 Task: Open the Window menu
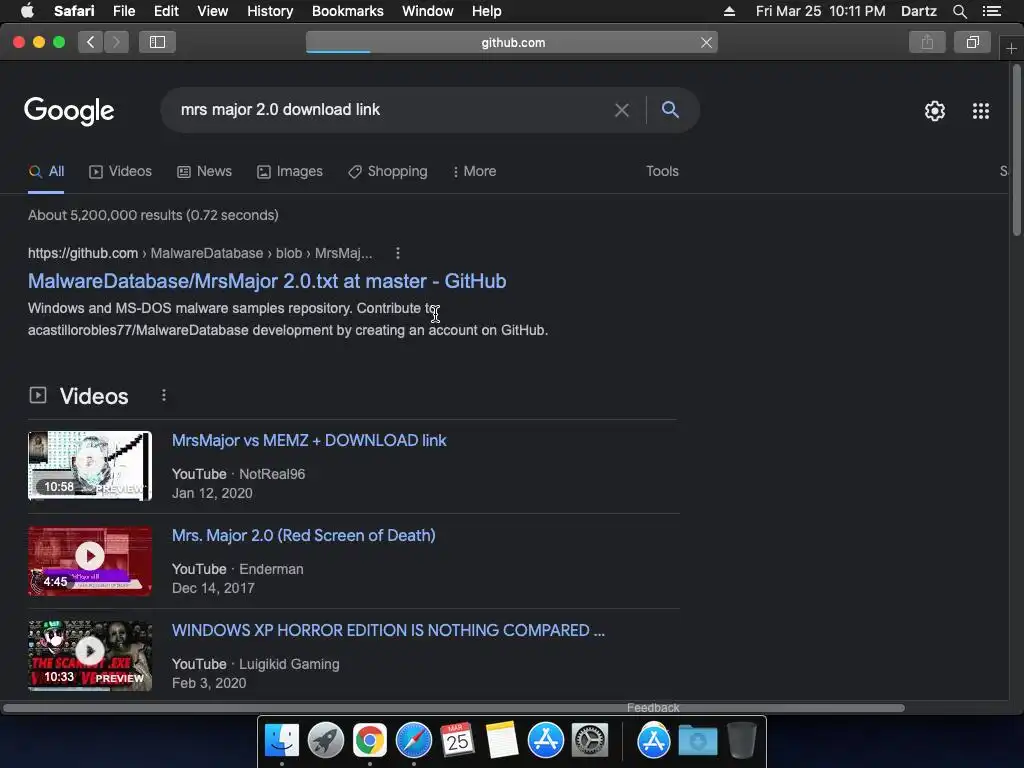coord(428,11)
